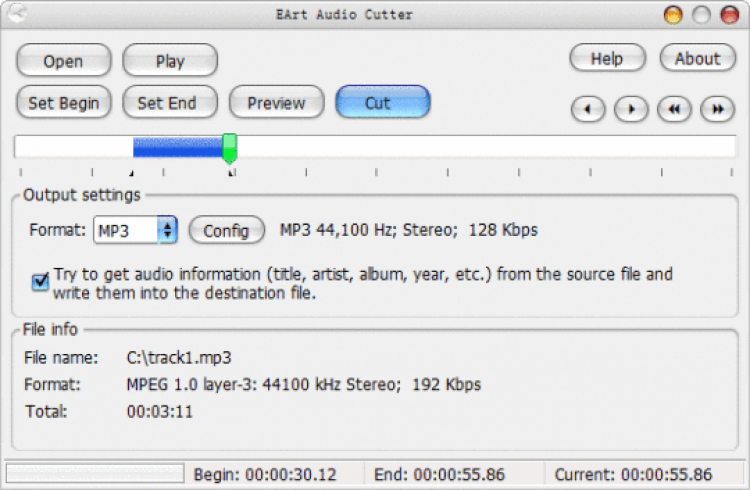This screenshot has width=750, height=490.
Task: Open the Config settings for output format
Action: [x=226, y=230]
